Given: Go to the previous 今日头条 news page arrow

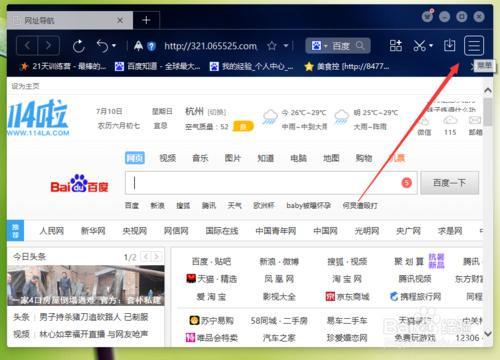Looking at the screenshot, I should pyautogui.click(x=146, y=257).
